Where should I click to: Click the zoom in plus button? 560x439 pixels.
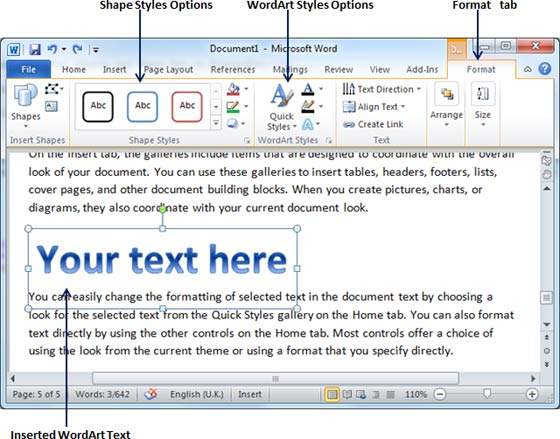tap(532, 394)
